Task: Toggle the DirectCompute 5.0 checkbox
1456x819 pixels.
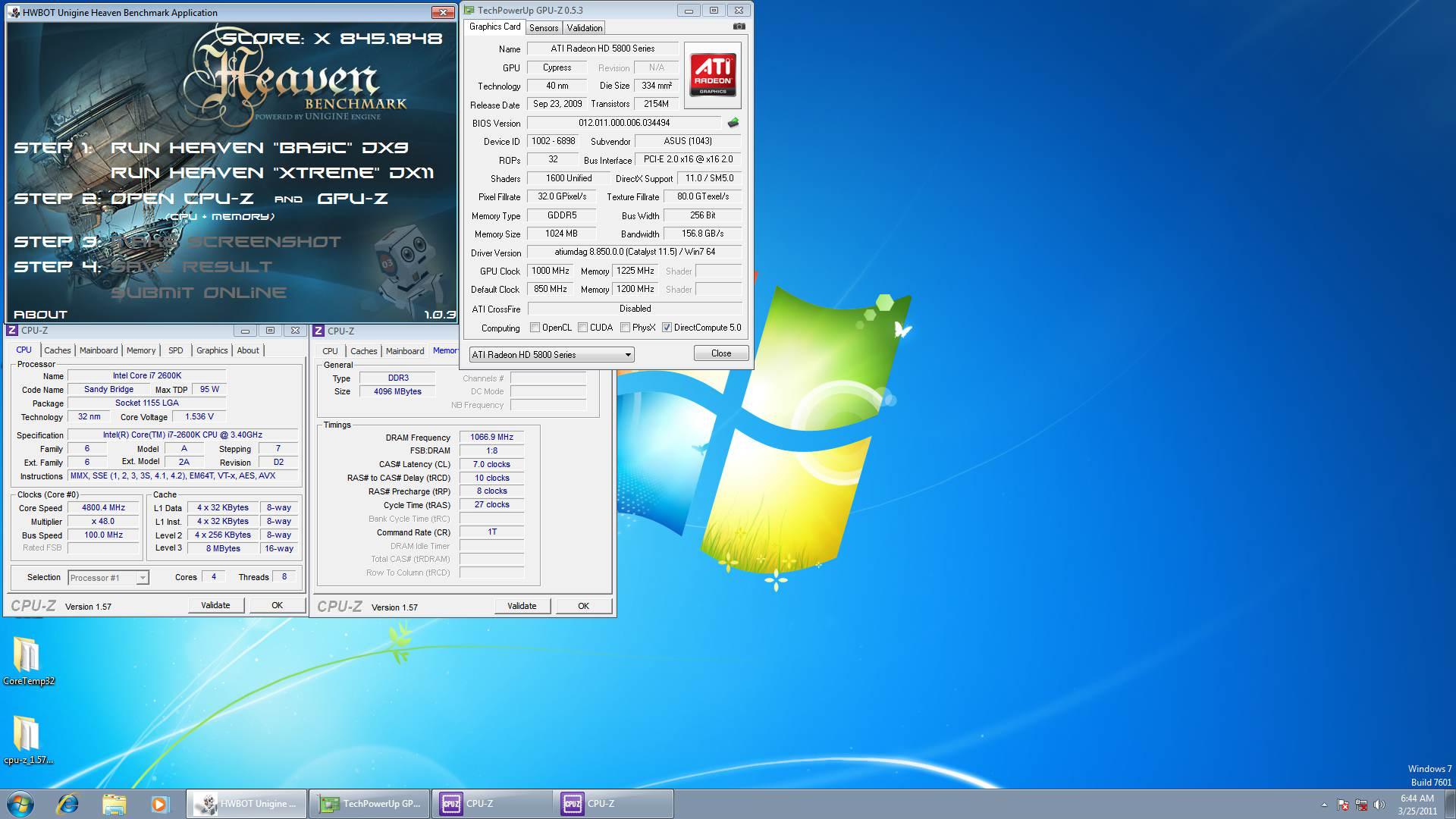Action: coord(667,328)
